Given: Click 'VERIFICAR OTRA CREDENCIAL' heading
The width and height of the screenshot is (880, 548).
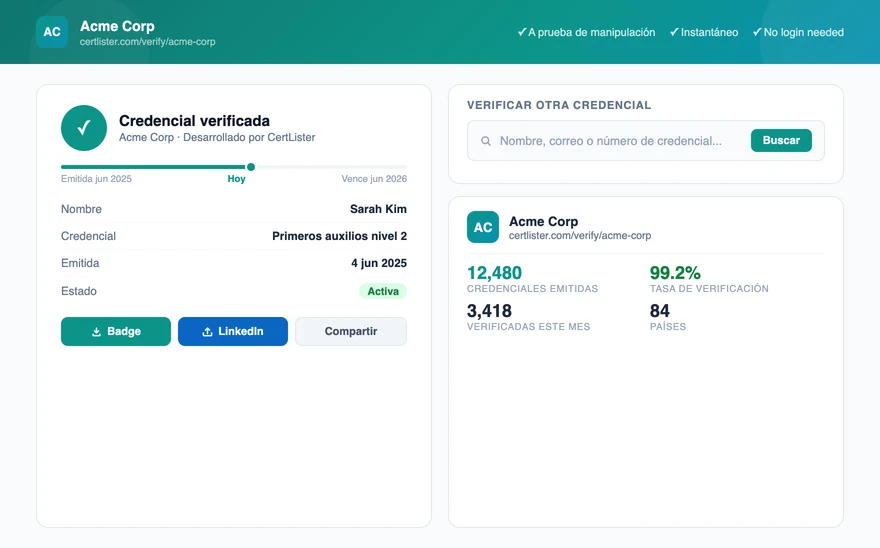Looking at the screenshot, I should click(x=559, y=105).
